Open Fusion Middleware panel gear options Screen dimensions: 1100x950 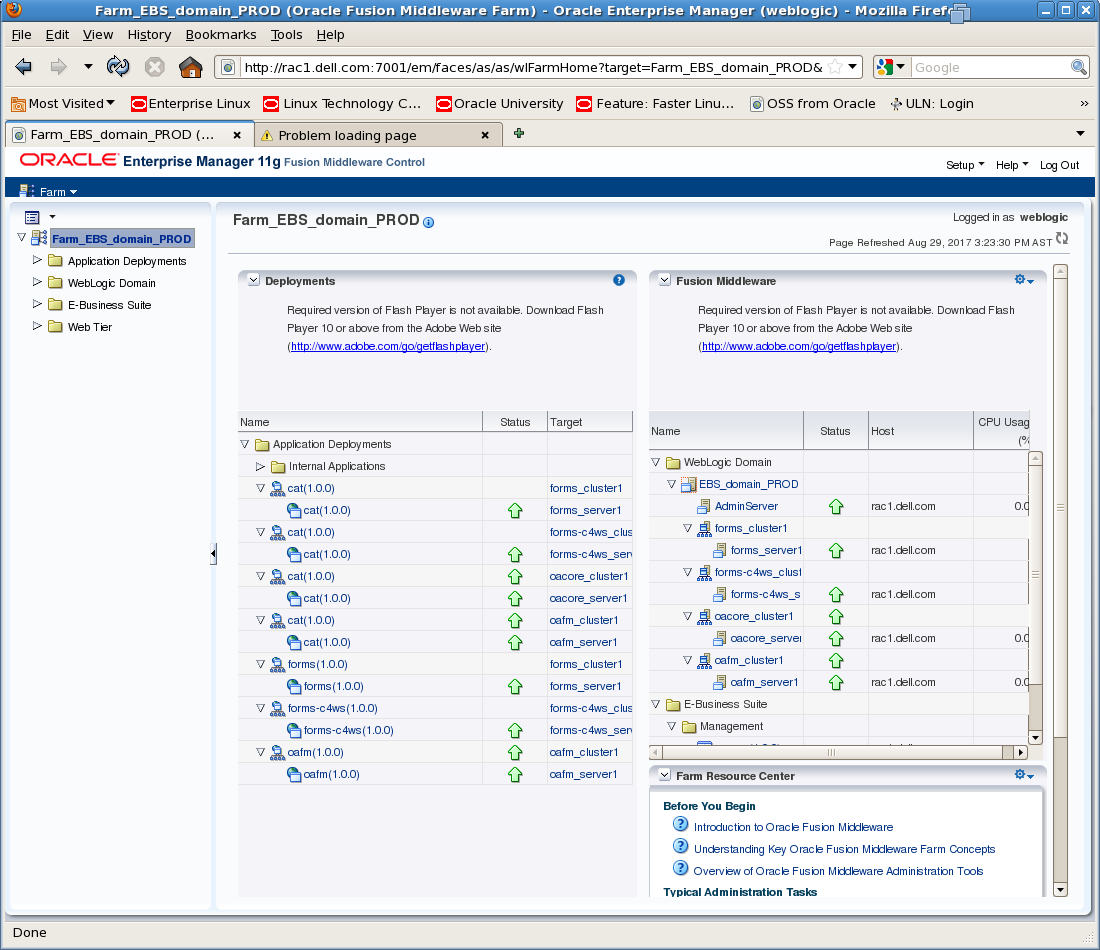(1024, 280)
